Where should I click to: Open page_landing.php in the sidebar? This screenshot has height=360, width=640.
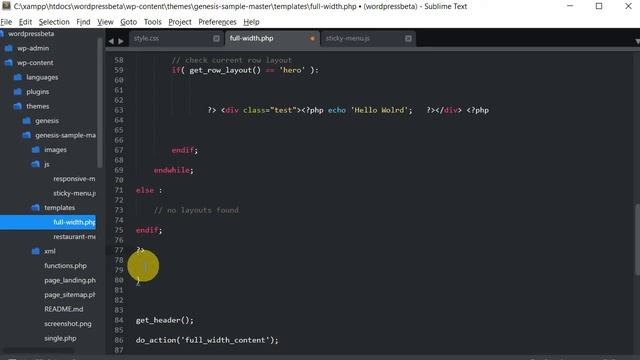(x=70, y=280)
